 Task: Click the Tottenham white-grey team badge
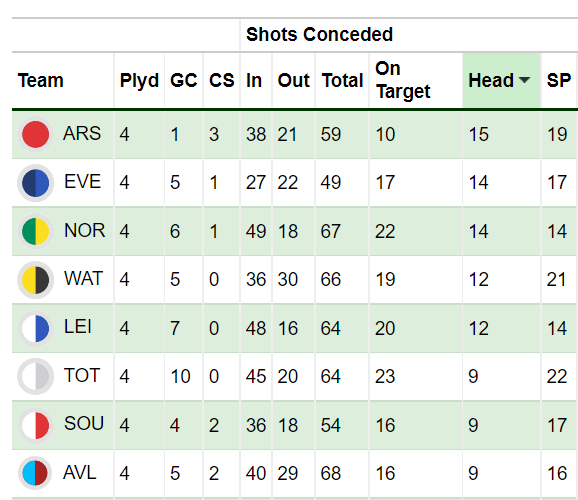click(35, 376)
